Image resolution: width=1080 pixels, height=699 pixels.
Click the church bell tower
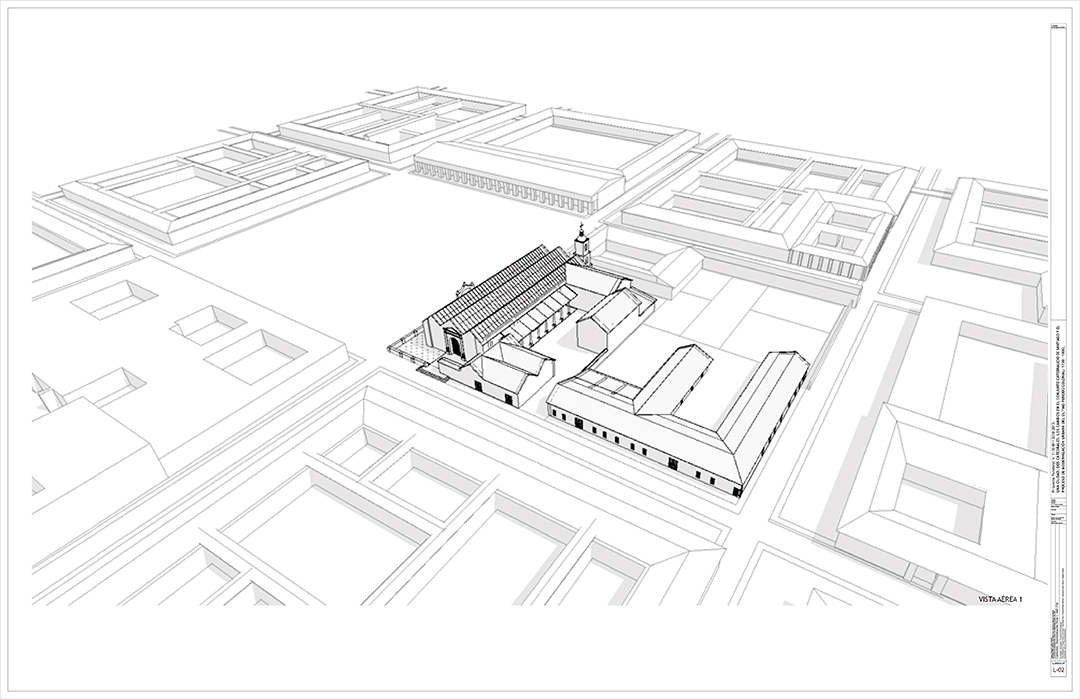[x=581, y=244]
